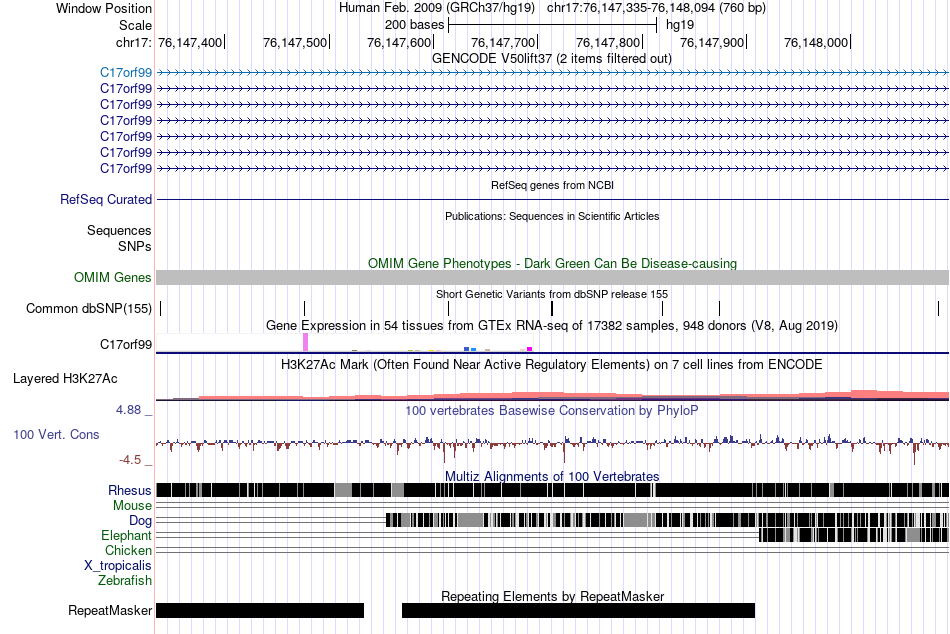950x634 pixels.
Task: Click the Mouse species label
Action: [132, 506]
